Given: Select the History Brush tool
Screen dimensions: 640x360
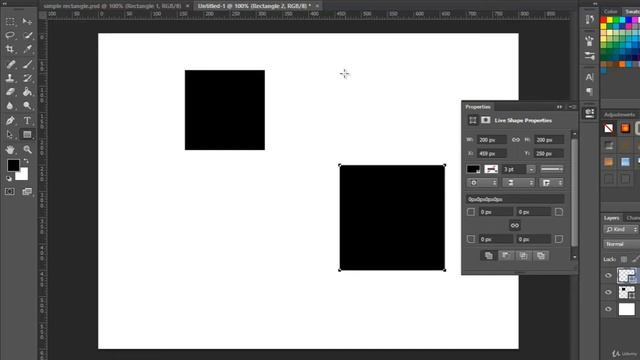Looking at the screenshot, I should pos(27,78).
